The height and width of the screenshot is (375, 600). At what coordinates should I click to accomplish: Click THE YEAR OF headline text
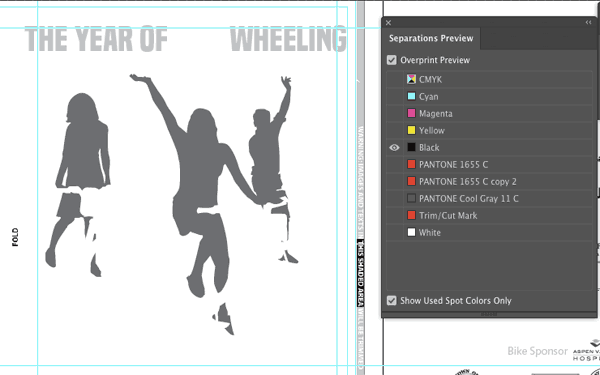click(96, 39)
